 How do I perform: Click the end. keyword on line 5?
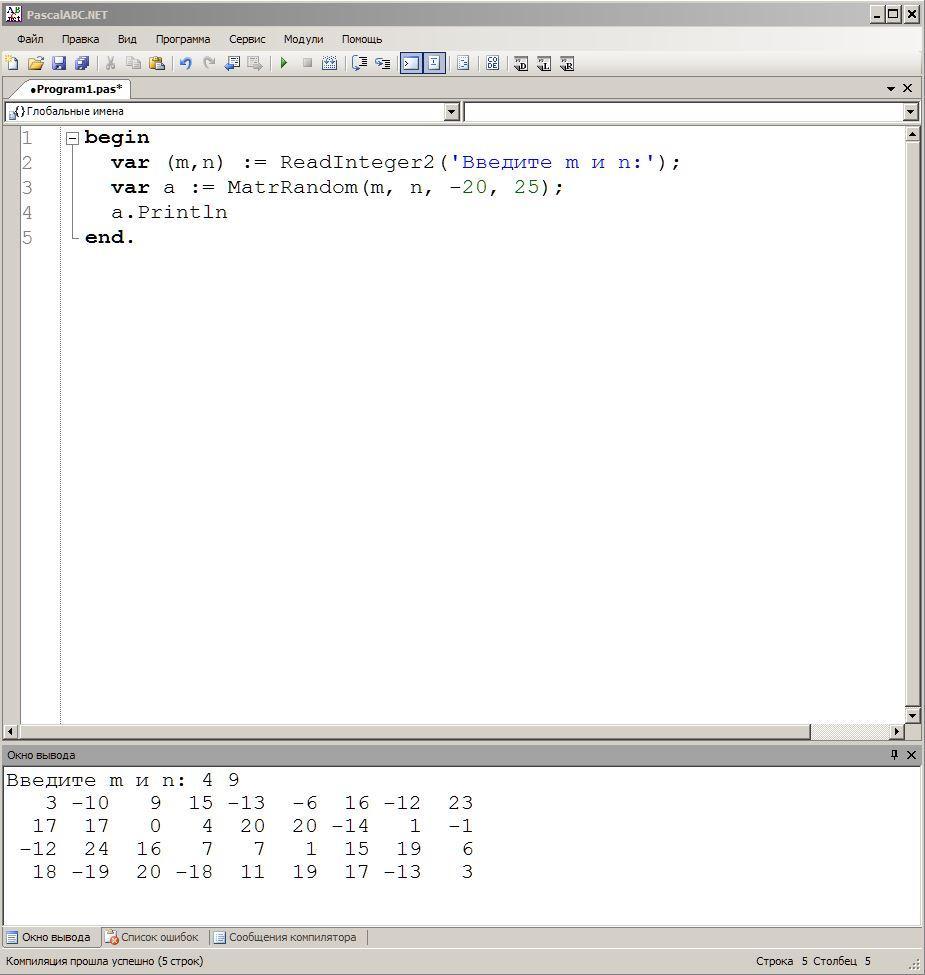pyautogui.click(x=109, y=237)
